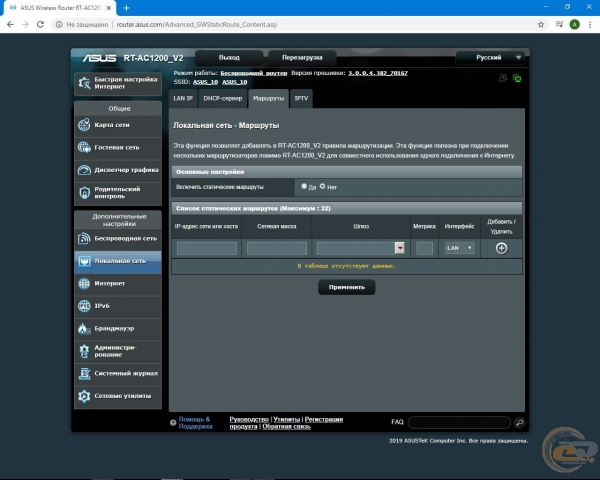Image resolution: width=600 pixels, height=480 pixels.
Task: Open Traffic Manager (Диспетчер трафика)
Action: tap(118, 170)
